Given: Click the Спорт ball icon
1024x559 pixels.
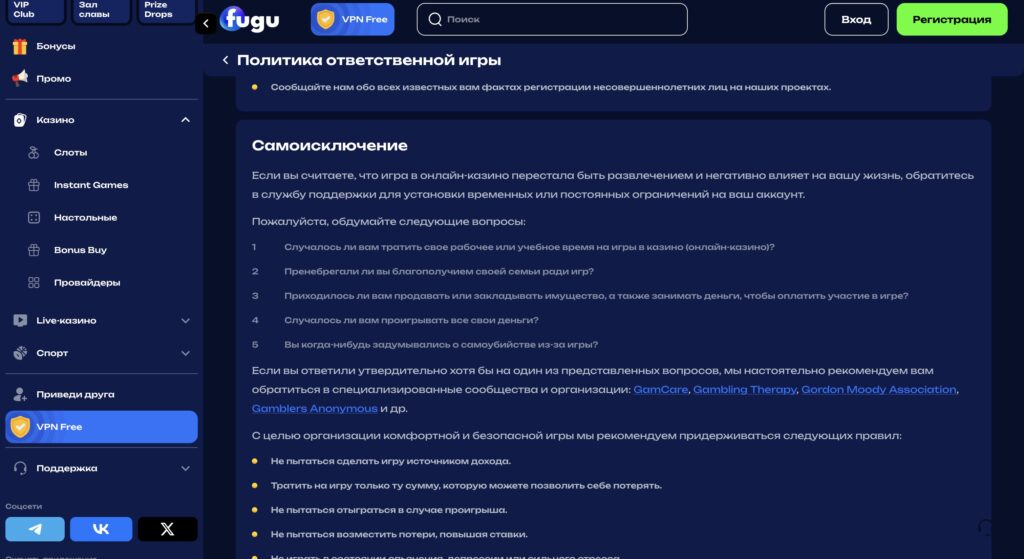Looking at the screenshot, I should click(x=20, y=353).
